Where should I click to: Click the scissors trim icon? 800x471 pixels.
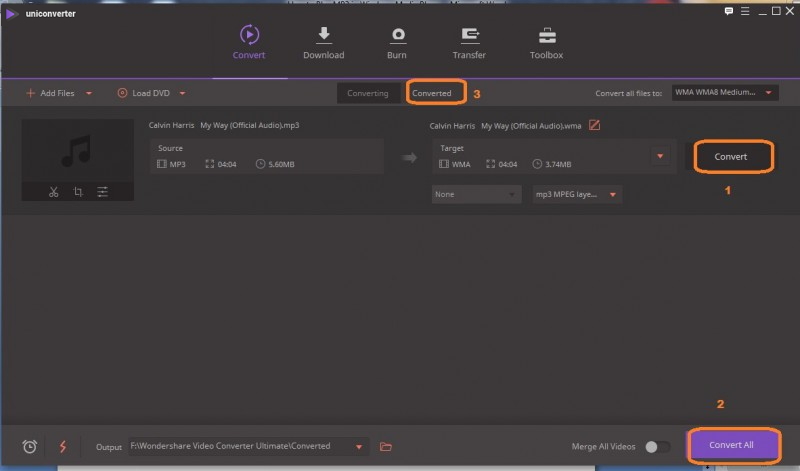pyautogui.click(x=54, y=192)
